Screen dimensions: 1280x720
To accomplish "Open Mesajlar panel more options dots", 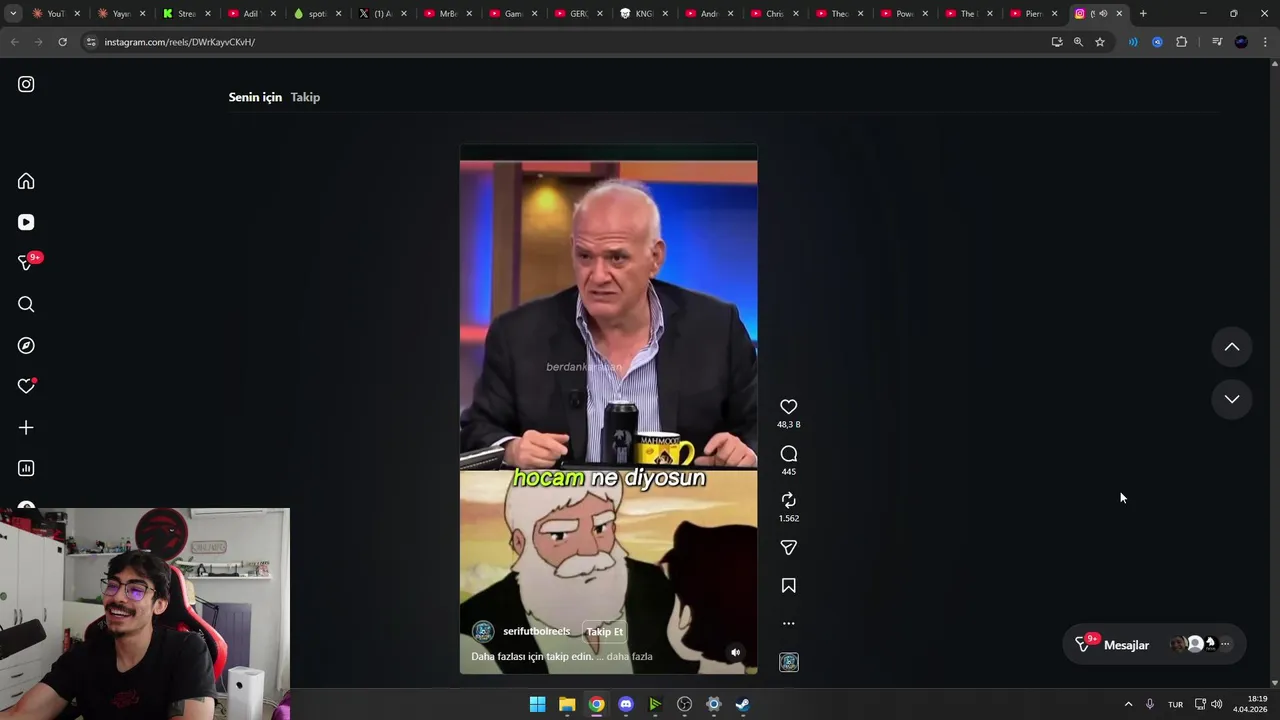I will pyautogui.click(x=1225, y=645).
